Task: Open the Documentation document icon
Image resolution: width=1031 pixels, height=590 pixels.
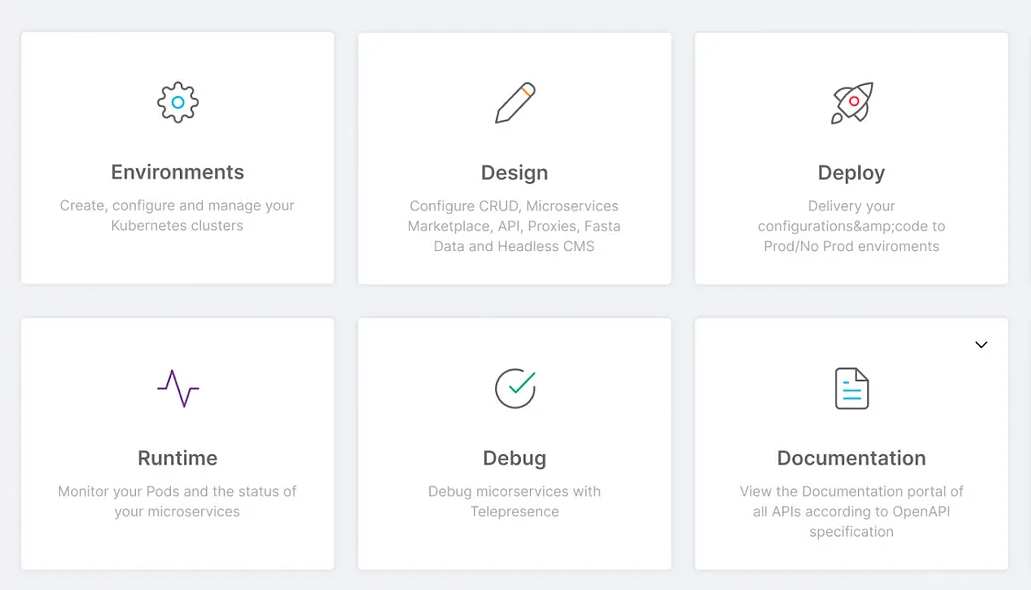Action: coord(851,388)
